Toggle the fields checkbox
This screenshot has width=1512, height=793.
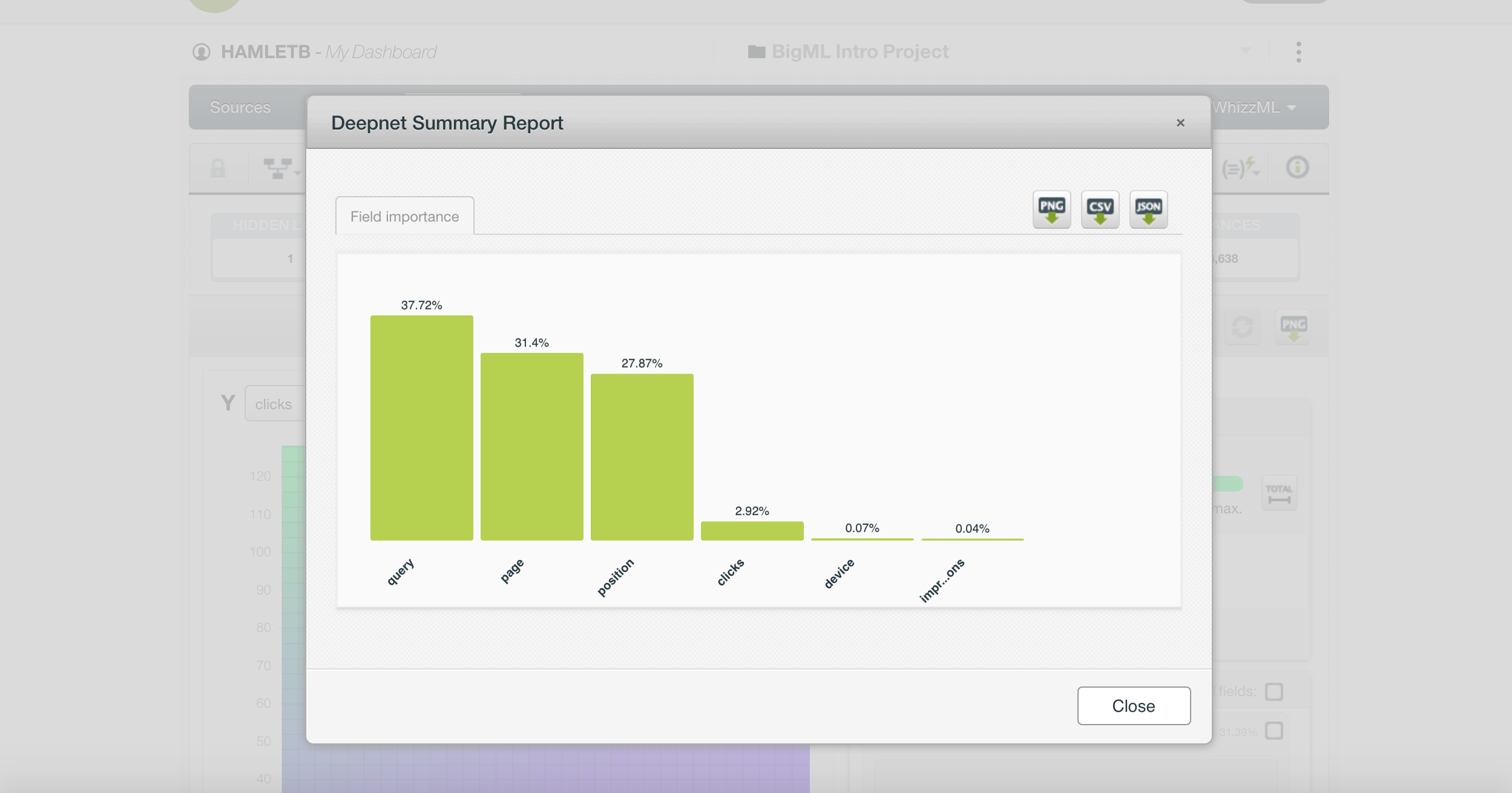1274,691
